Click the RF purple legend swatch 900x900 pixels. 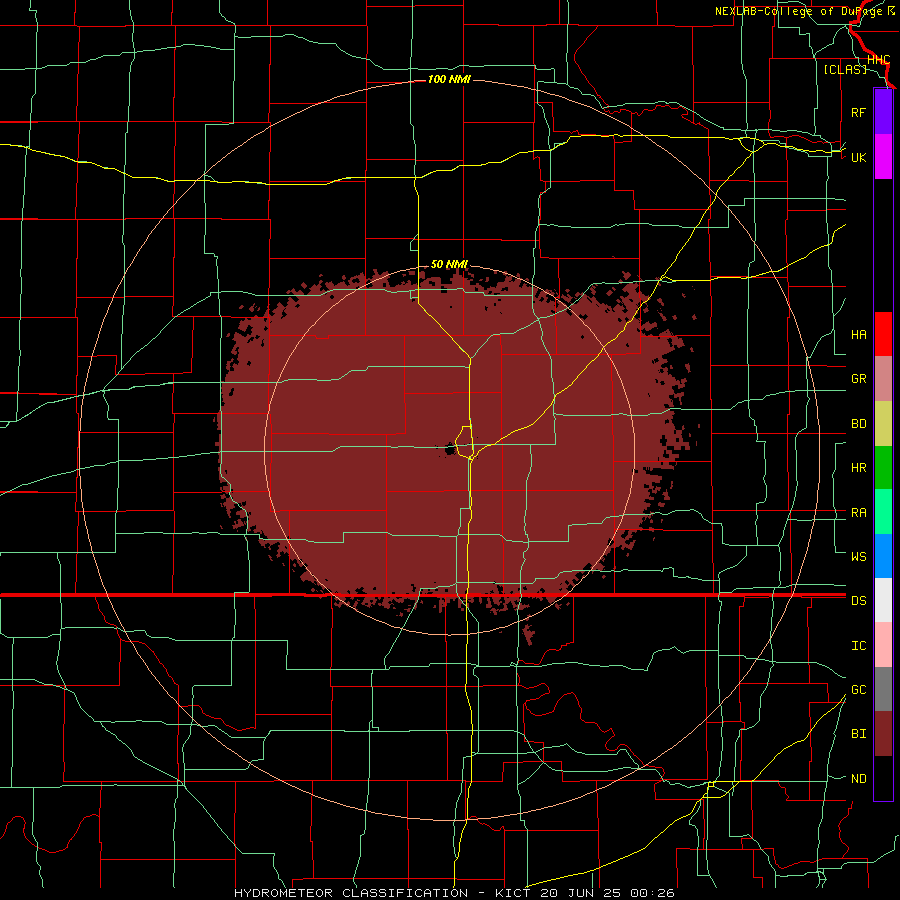(883, 112)
